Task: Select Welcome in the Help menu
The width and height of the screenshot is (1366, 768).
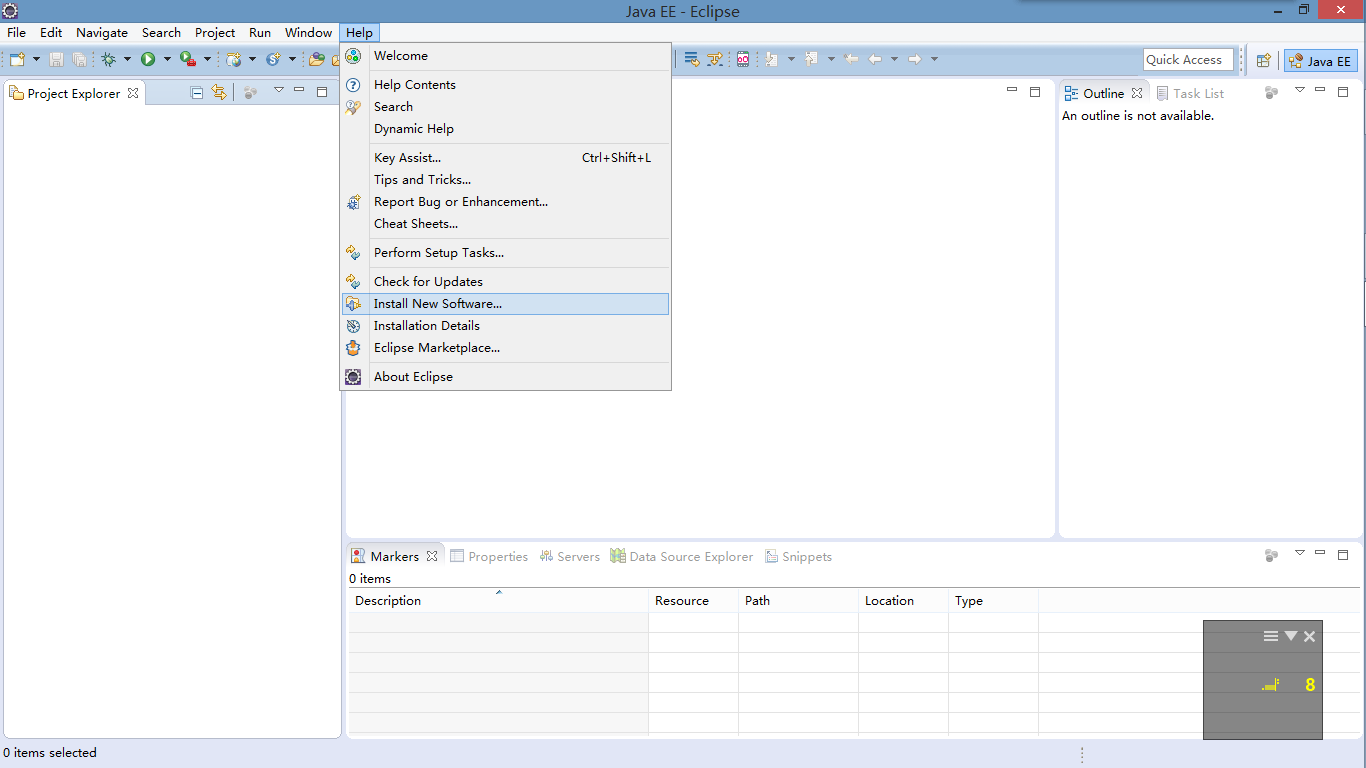Action: [x=506, y=56]
